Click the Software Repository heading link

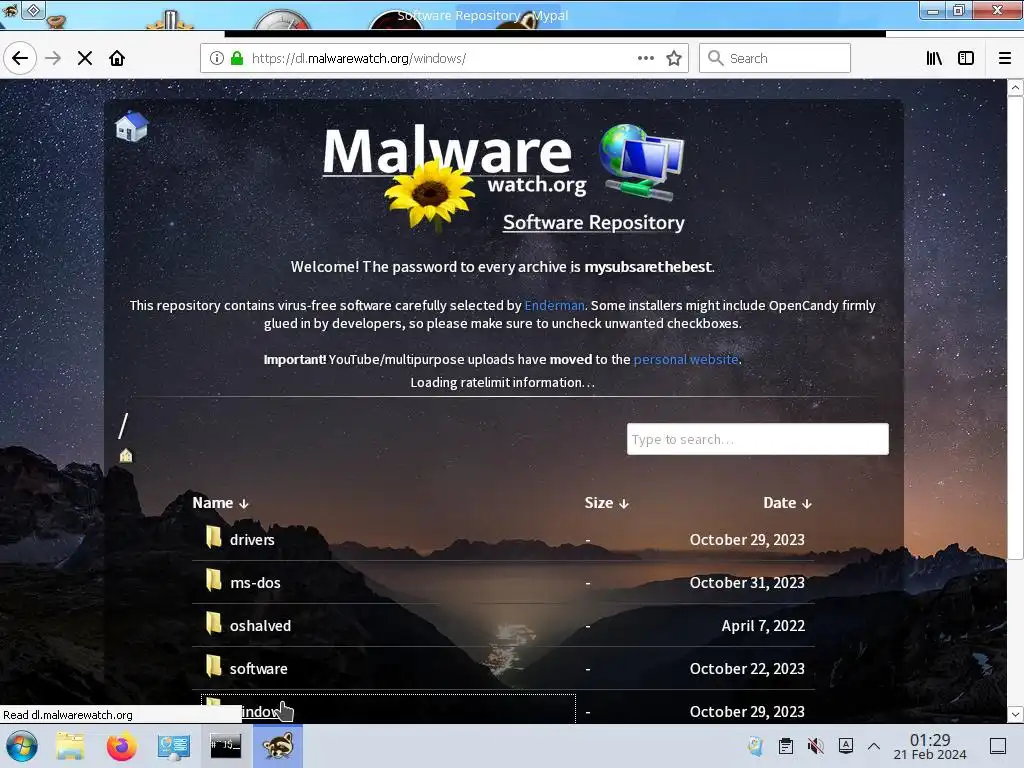pos(594,222)
